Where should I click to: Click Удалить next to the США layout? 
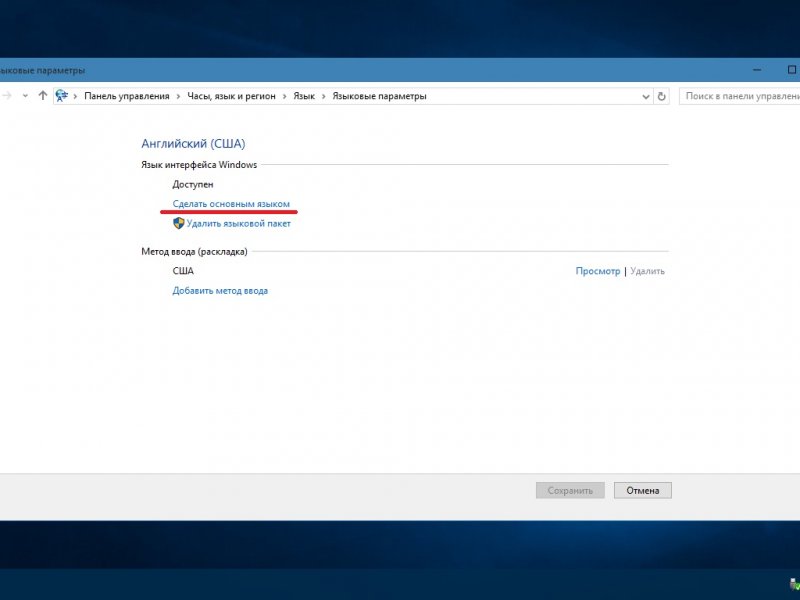pyautogui.click(x=647, y=271)
